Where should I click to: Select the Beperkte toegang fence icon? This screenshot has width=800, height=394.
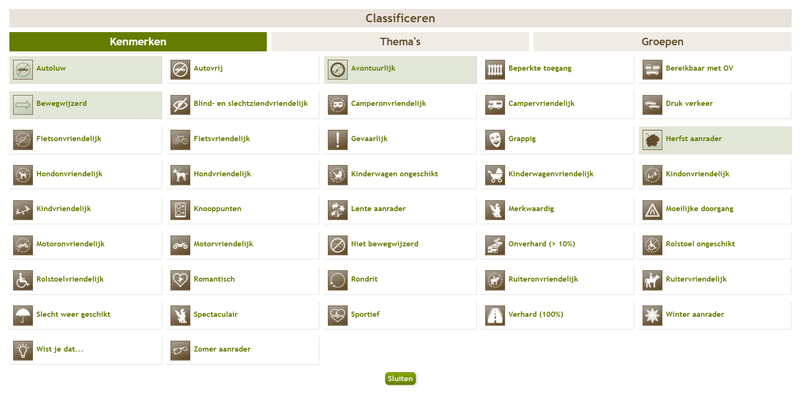495,69
